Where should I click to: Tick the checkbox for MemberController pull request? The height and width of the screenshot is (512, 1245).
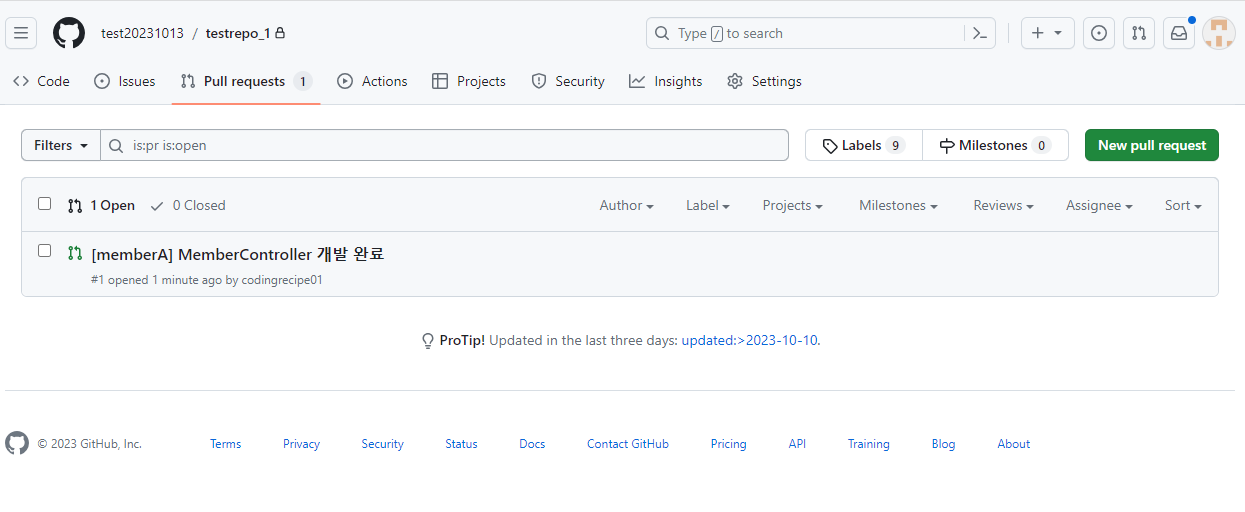click(44, 251)
